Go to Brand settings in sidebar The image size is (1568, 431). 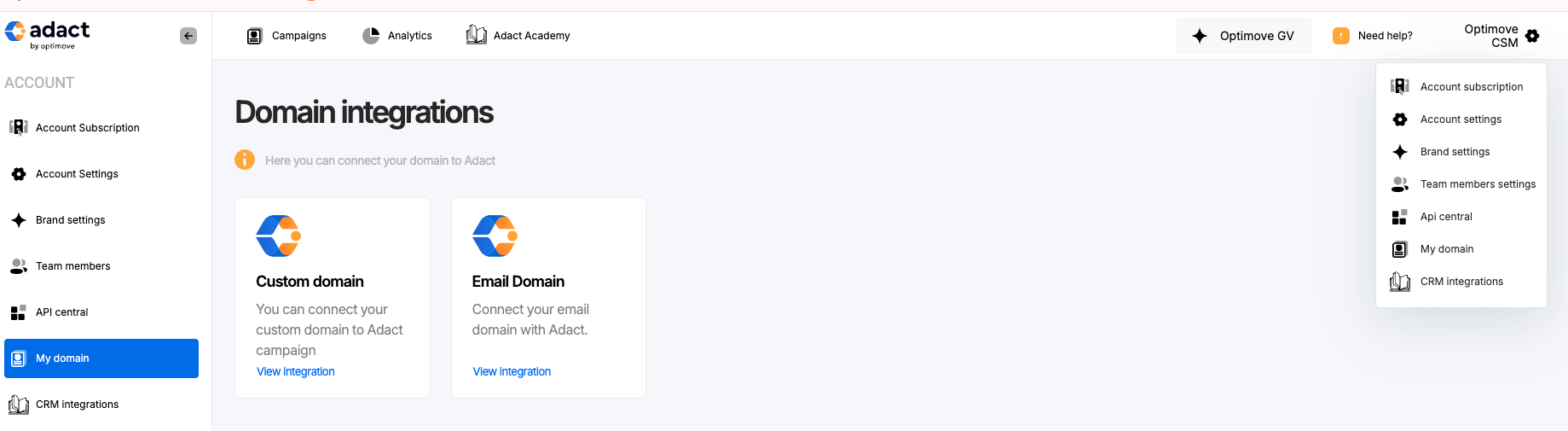coord(101,220)
